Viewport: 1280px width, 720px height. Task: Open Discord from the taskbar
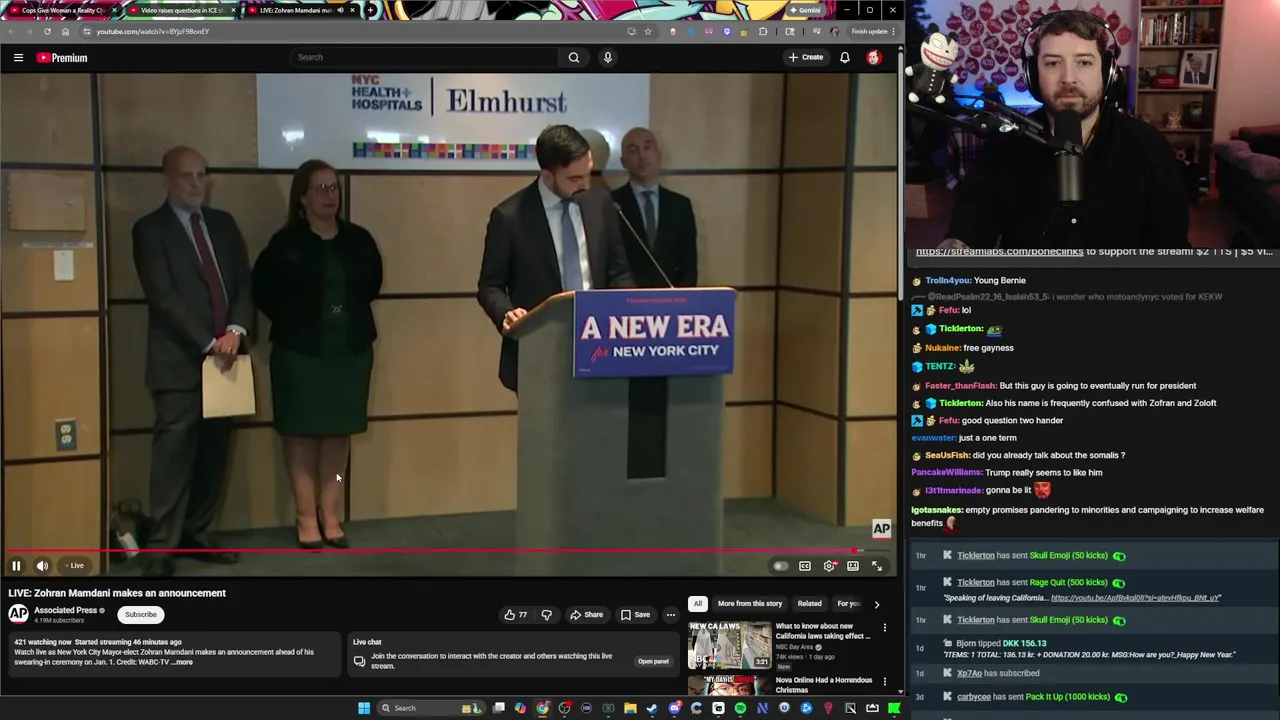coord(674,708)
